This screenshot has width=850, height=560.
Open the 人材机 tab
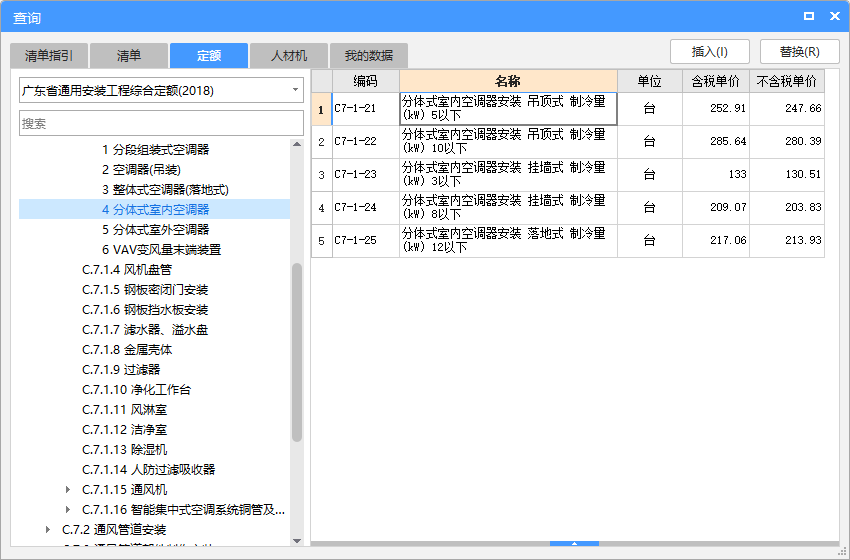[x=289, y=56]
